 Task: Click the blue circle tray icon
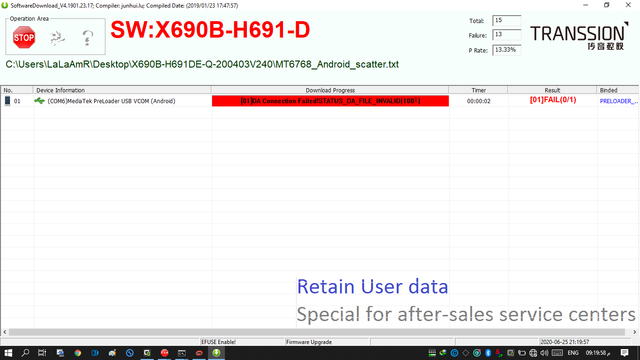pos(454,353)
